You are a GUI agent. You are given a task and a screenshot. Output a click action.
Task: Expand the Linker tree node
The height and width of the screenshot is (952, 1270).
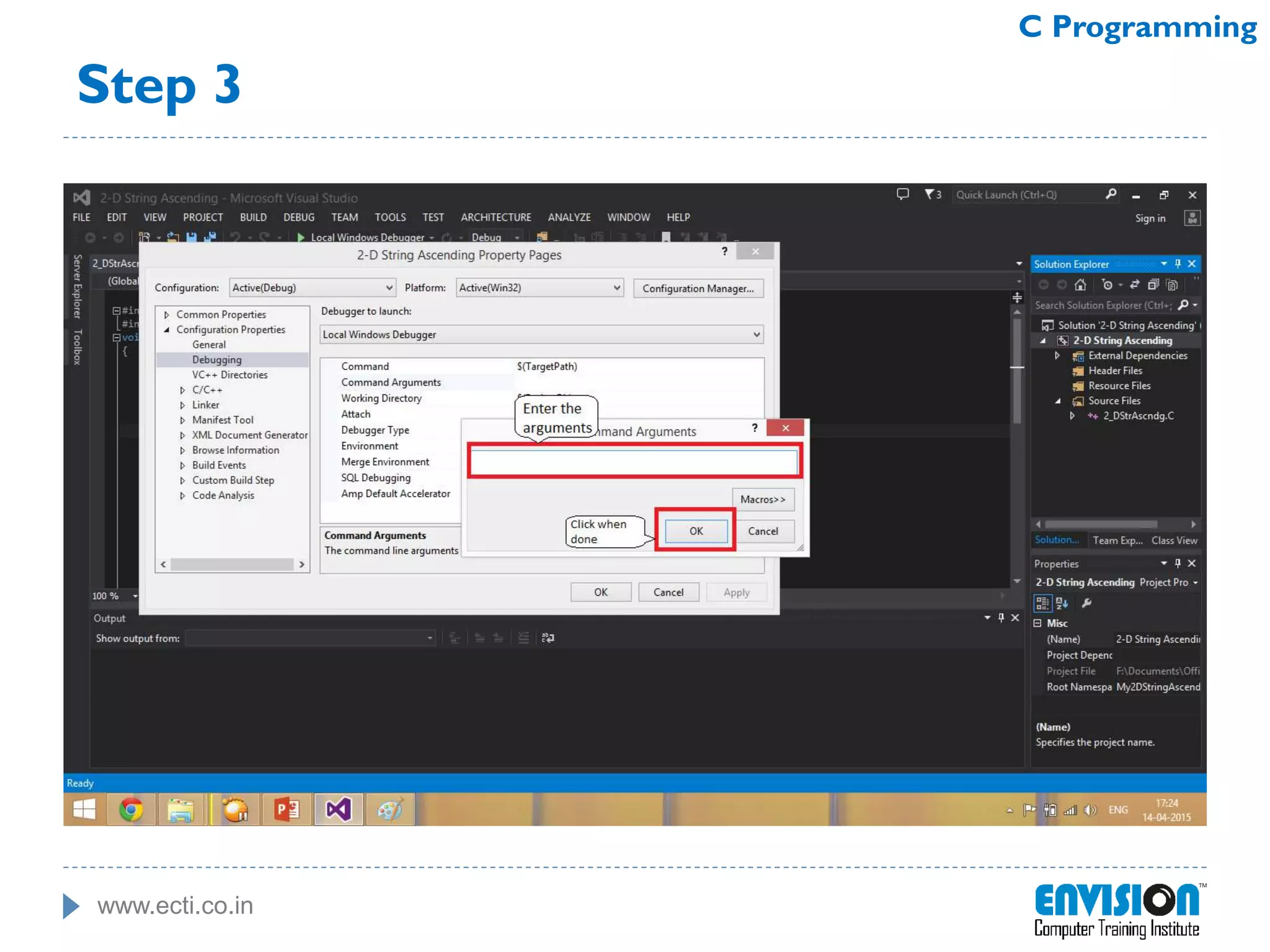click(182, 405)
